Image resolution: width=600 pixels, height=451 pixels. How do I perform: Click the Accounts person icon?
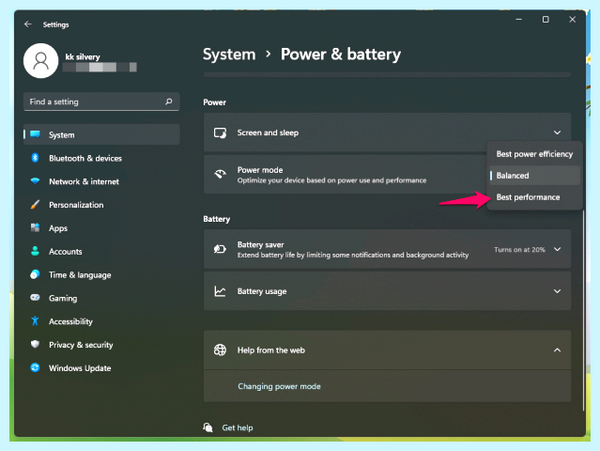pyautogui.click(x=35, y=251)
